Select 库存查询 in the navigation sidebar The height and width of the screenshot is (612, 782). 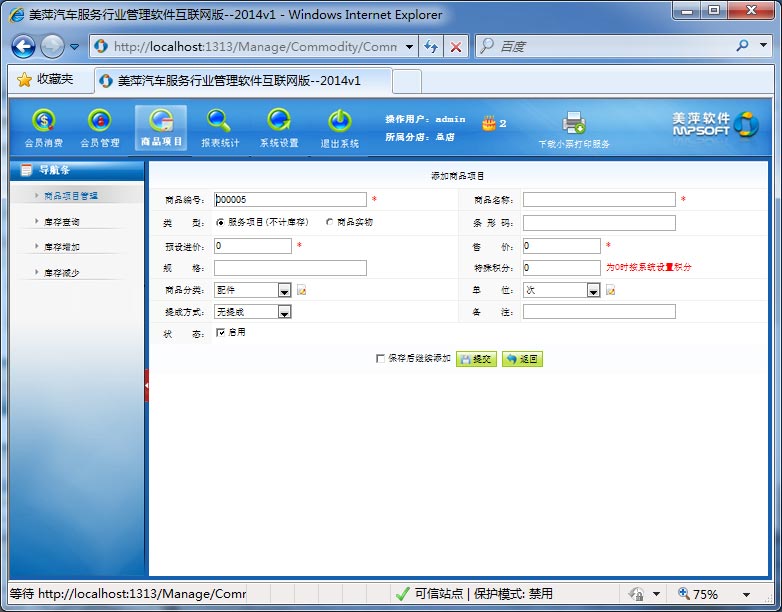(x=62, y=221)
